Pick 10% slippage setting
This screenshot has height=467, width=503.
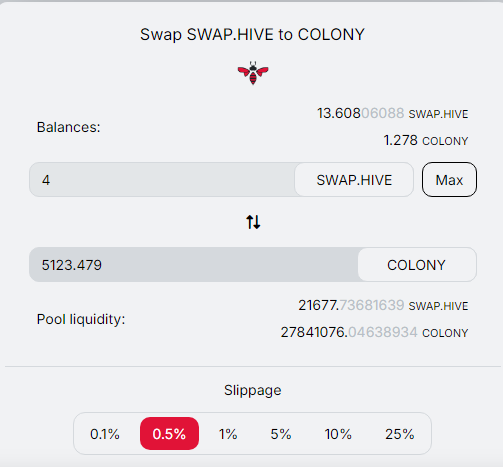[338, 434]
